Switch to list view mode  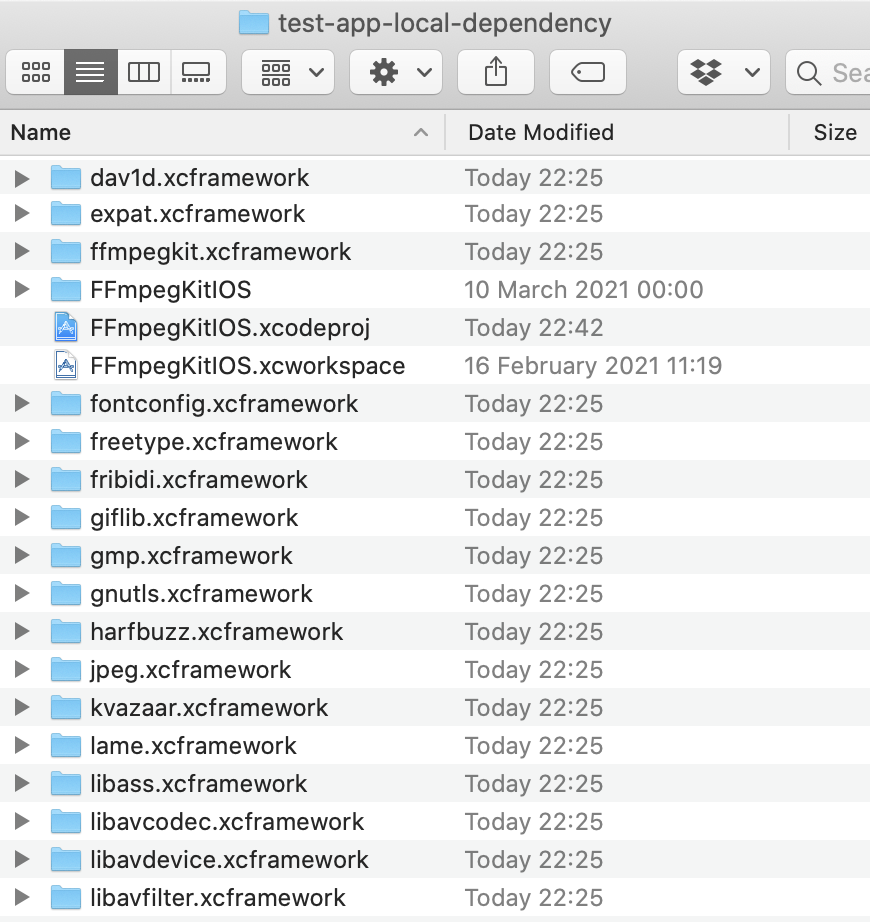click(x=90, y=72)
